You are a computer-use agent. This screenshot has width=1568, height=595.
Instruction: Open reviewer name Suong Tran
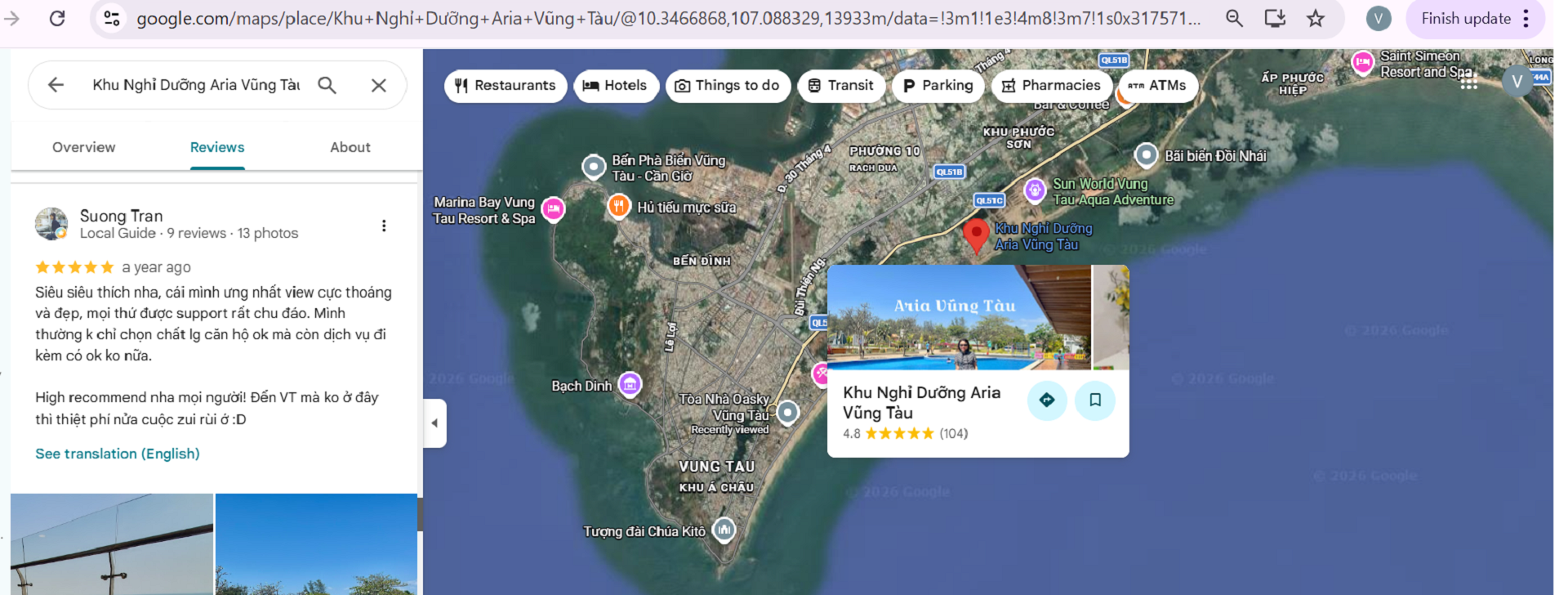[x=122, y=216]
